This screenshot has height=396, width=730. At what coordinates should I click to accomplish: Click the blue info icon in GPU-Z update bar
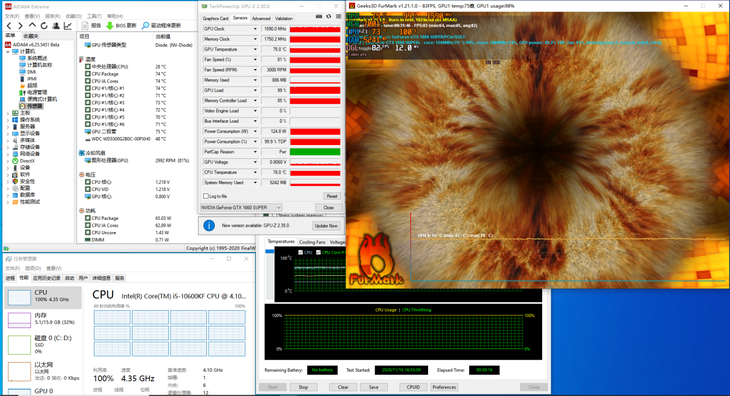click(x=209, y=226)
